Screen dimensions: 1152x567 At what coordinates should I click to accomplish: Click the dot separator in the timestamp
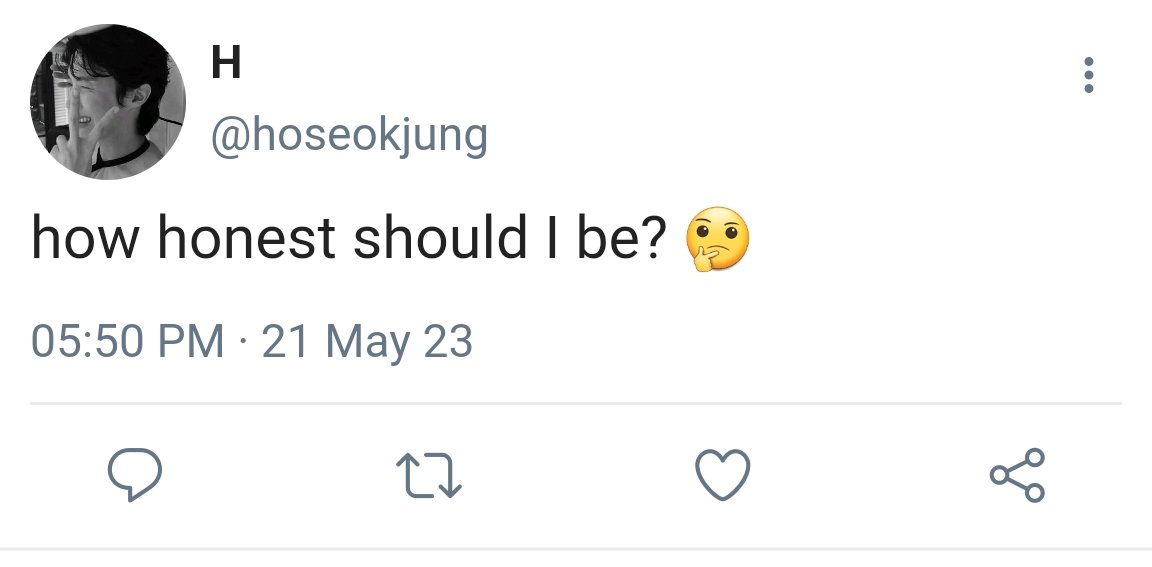243,344
